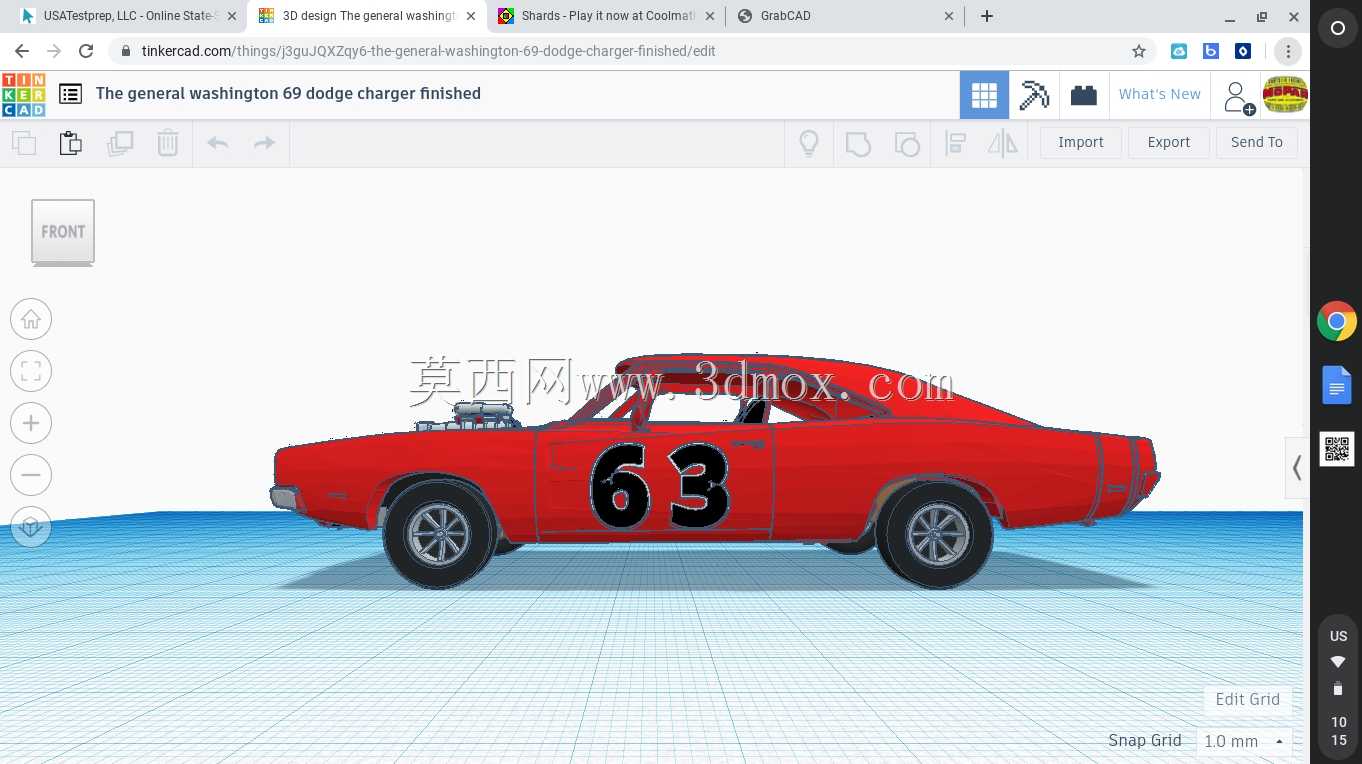Click the Paste clipboard icon
This screenshot has height=764, width=1362.
tap(70, 143)
